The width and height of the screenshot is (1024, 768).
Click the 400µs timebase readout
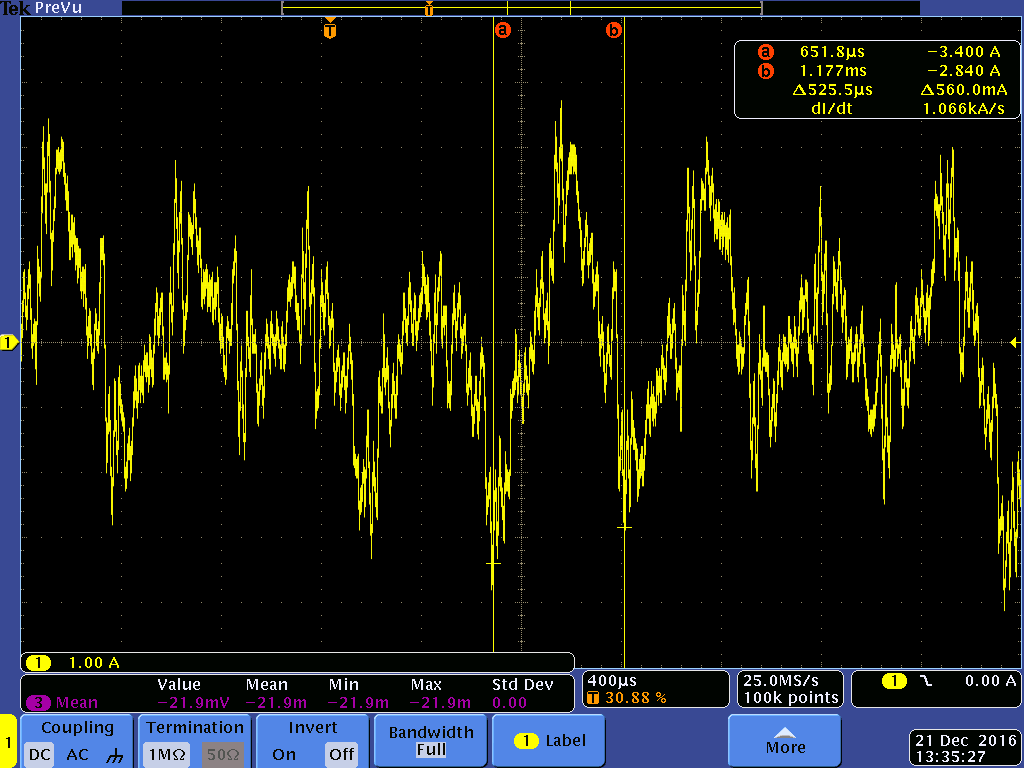pos(612,680)
